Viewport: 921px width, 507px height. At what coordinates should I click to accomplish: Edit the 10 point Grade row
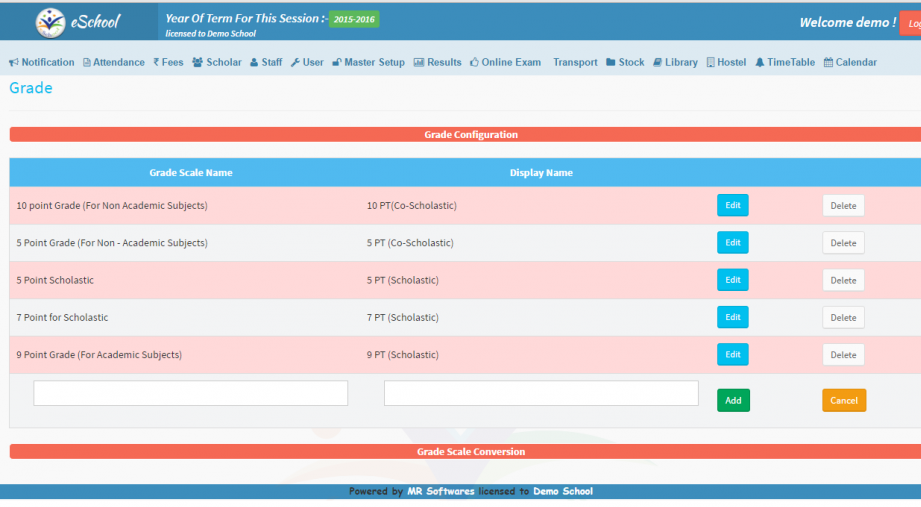[x=732, y=206]
